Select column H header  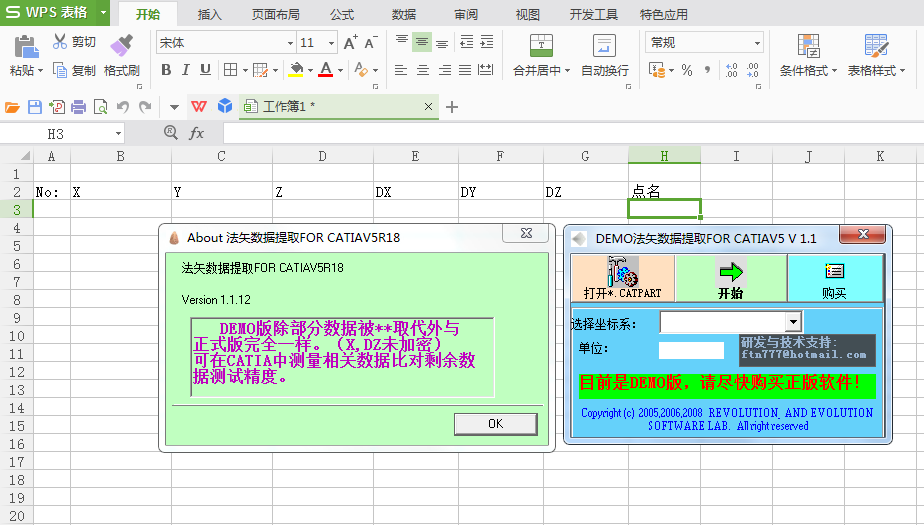664,156
